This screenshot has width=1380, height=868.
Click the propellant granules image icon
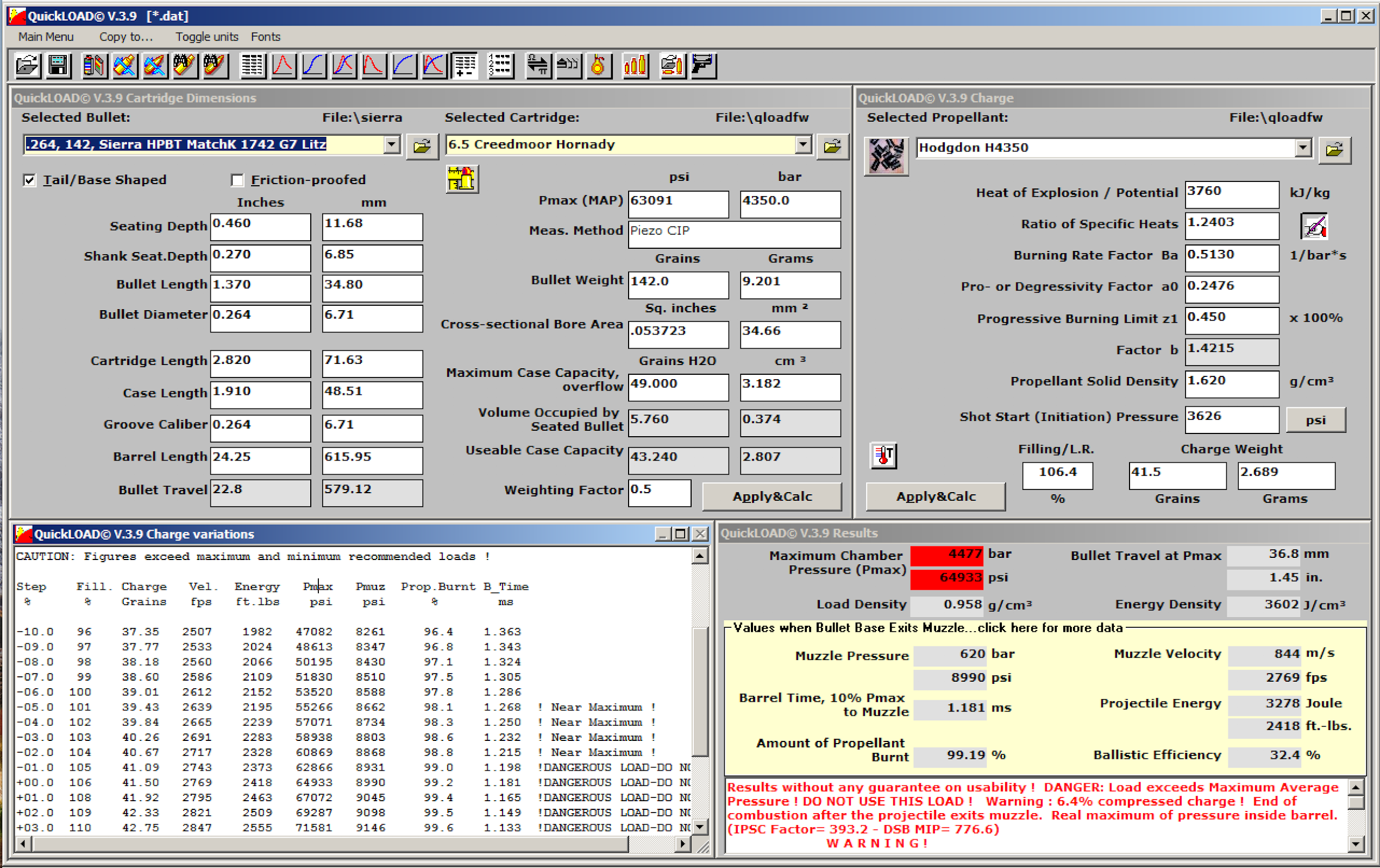[886, 156]
